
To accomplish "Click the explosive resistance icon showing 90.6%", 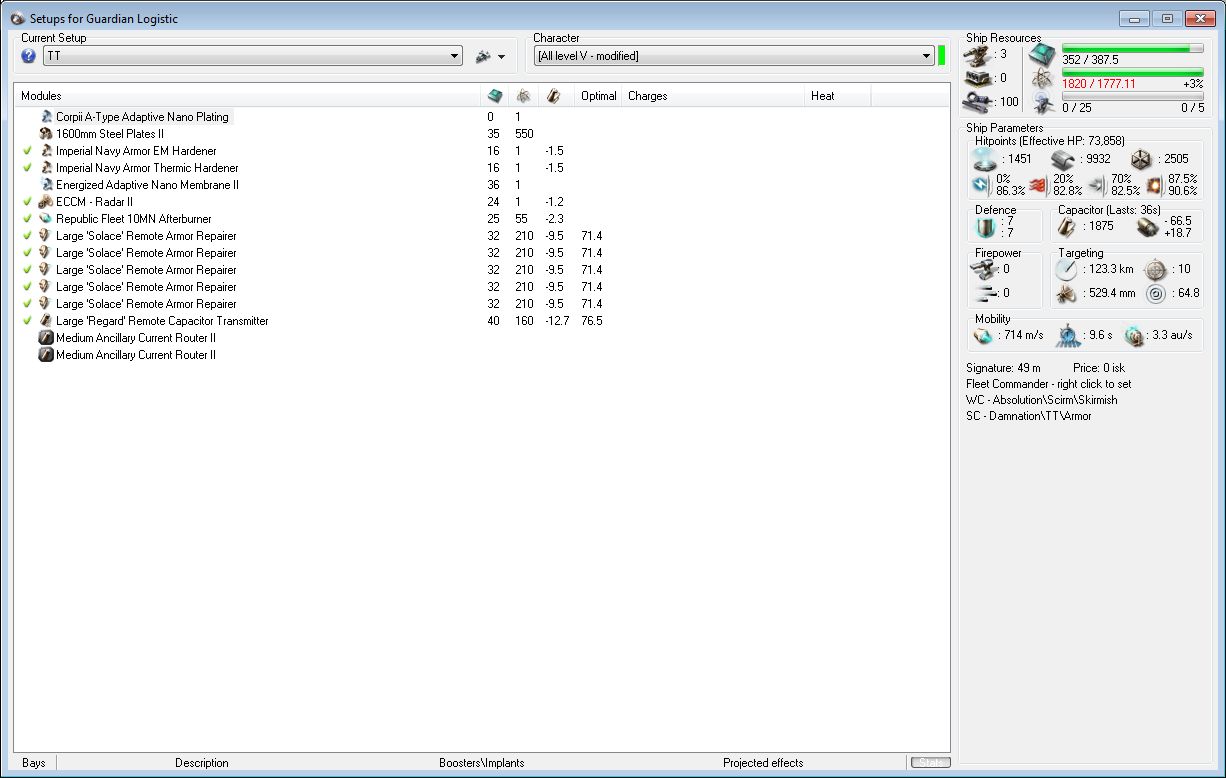I will click(x=1155, y=184).
